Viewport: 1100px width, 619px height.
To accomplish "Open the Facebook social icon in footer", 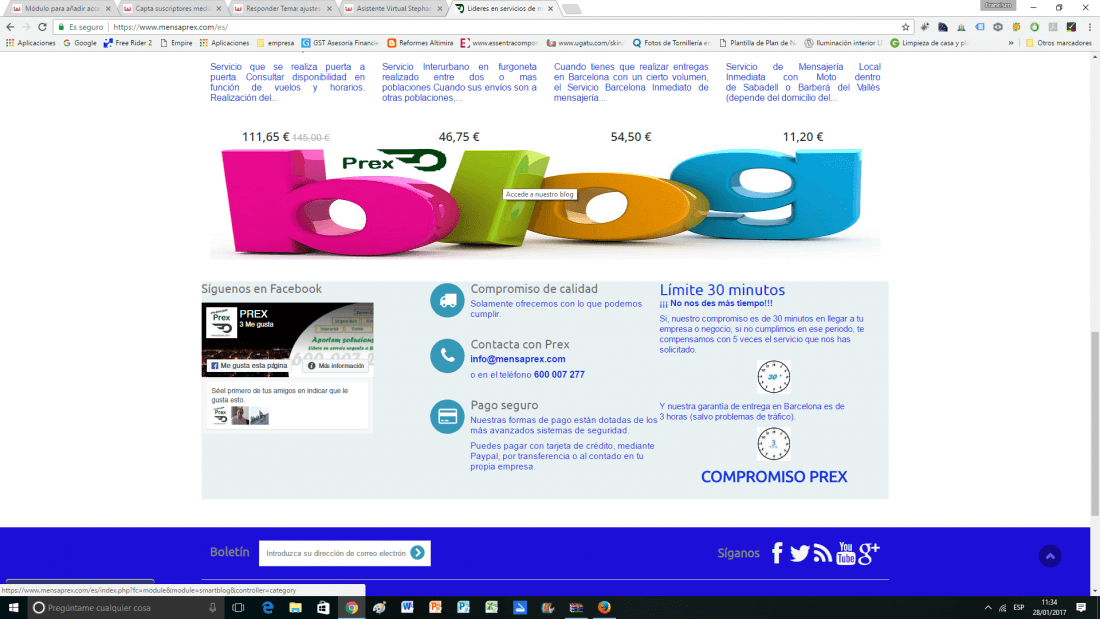I will 777,553.
